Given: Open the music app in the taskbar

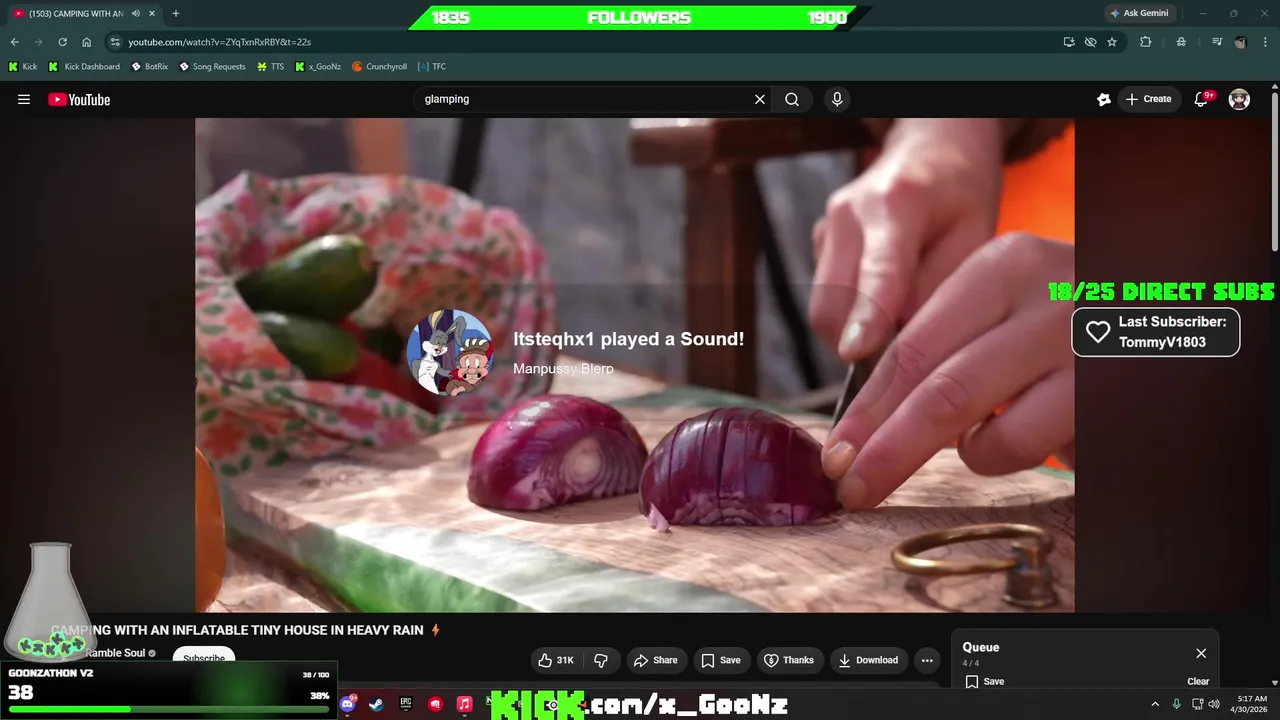Looking at the screenshot, I should (464, 704).
